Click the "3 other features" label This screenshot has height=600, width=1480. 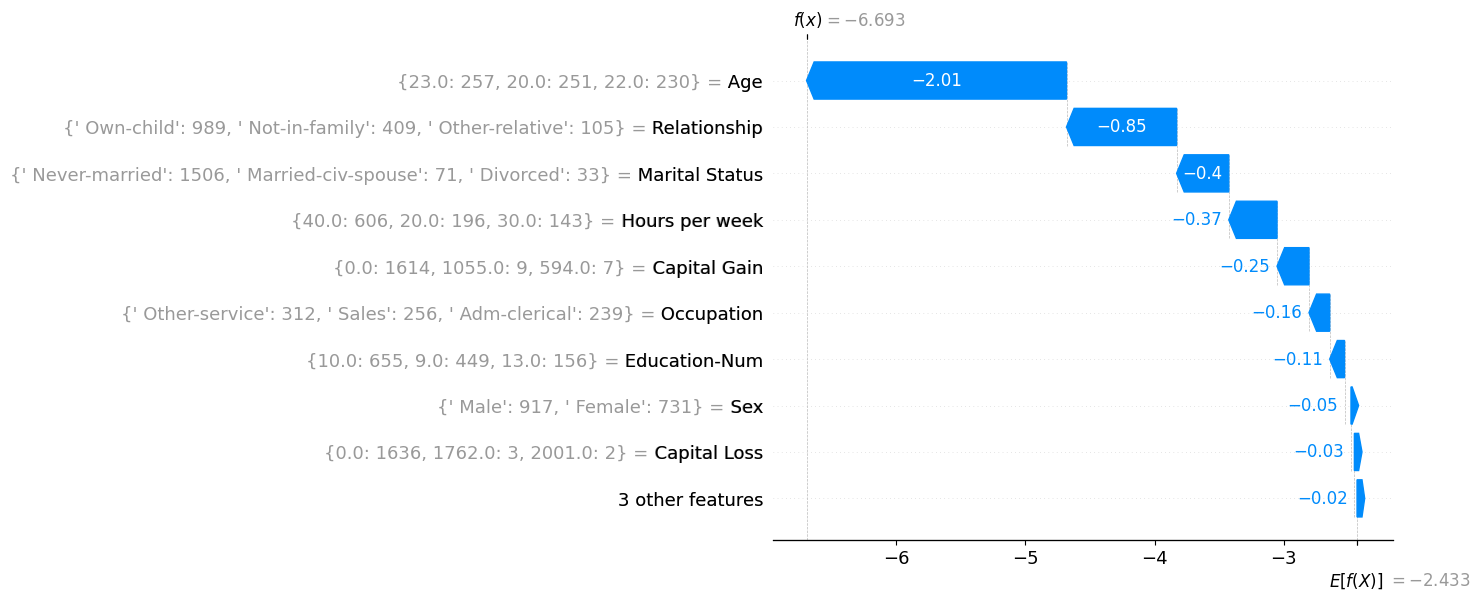point(690,500)
